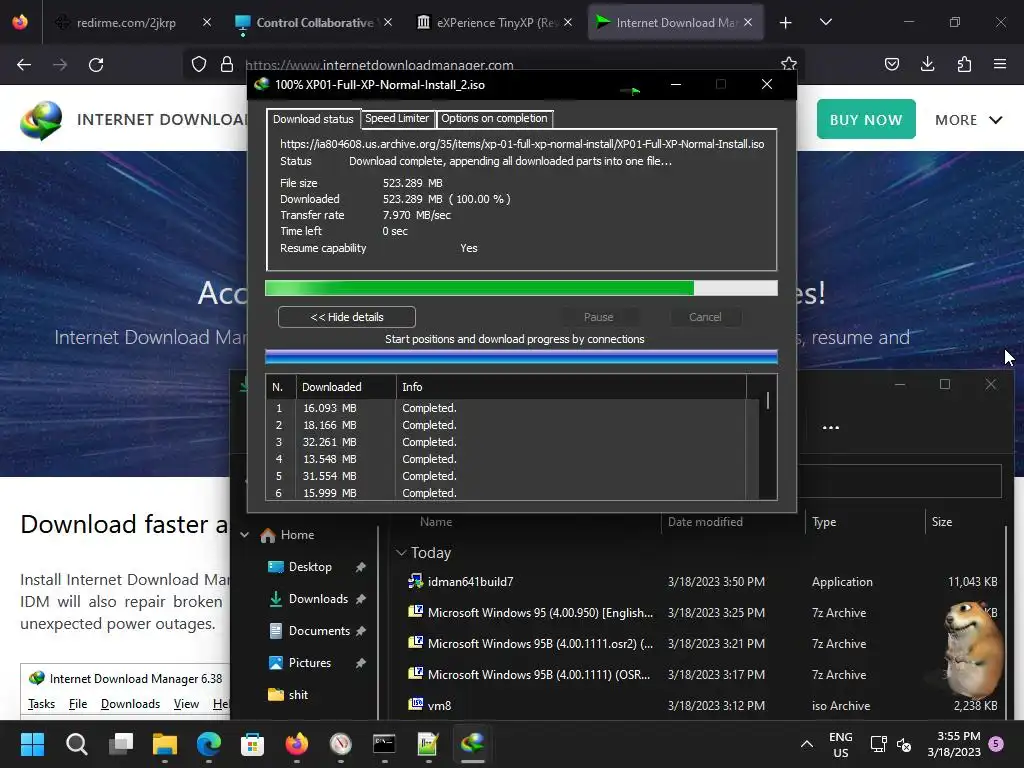
Task: Open a new Firefox tab with plus icon
Action: click(786, 23)
